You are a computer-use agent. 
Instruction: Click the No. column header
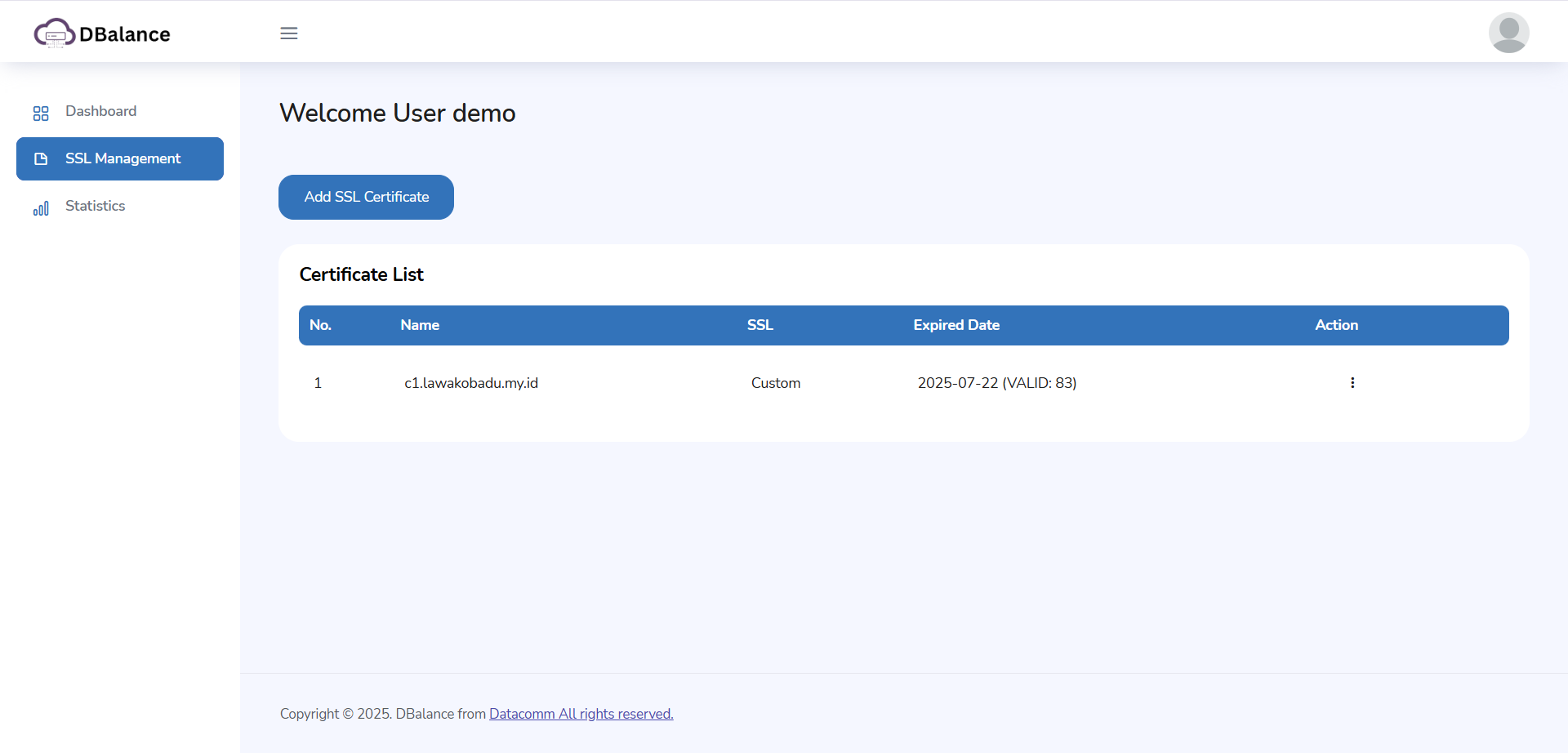click(320, 325)
